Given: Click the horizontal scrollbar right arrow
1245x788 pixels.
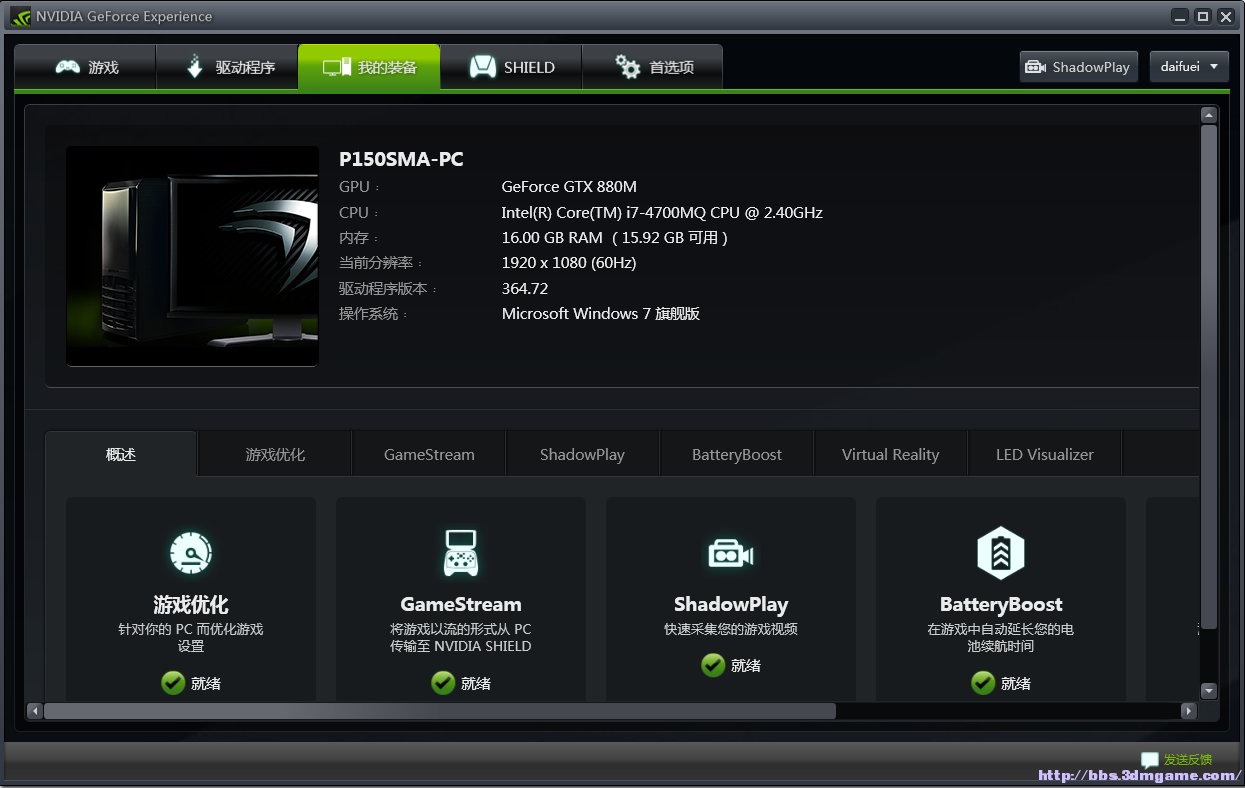Looking at the screenshot, I should pyautogui.click(x=1189, y=711).
